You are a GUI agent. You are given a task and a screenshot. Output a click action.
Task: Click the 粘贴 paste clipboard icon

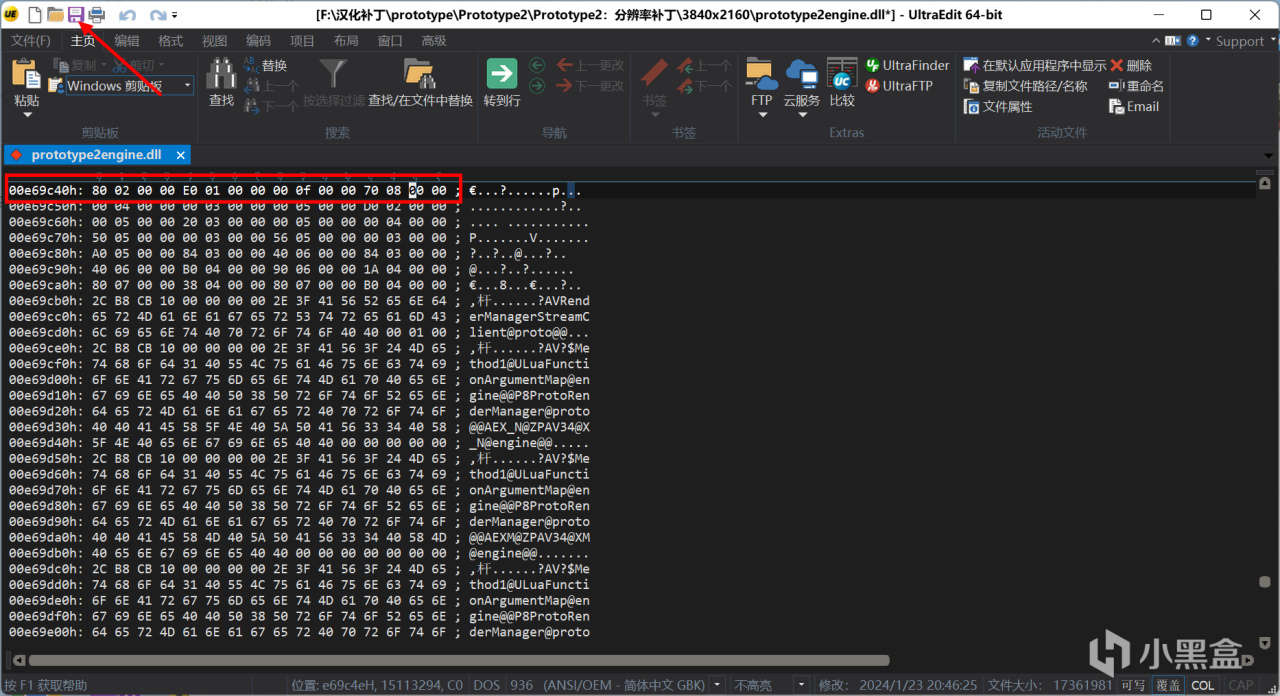27,74
